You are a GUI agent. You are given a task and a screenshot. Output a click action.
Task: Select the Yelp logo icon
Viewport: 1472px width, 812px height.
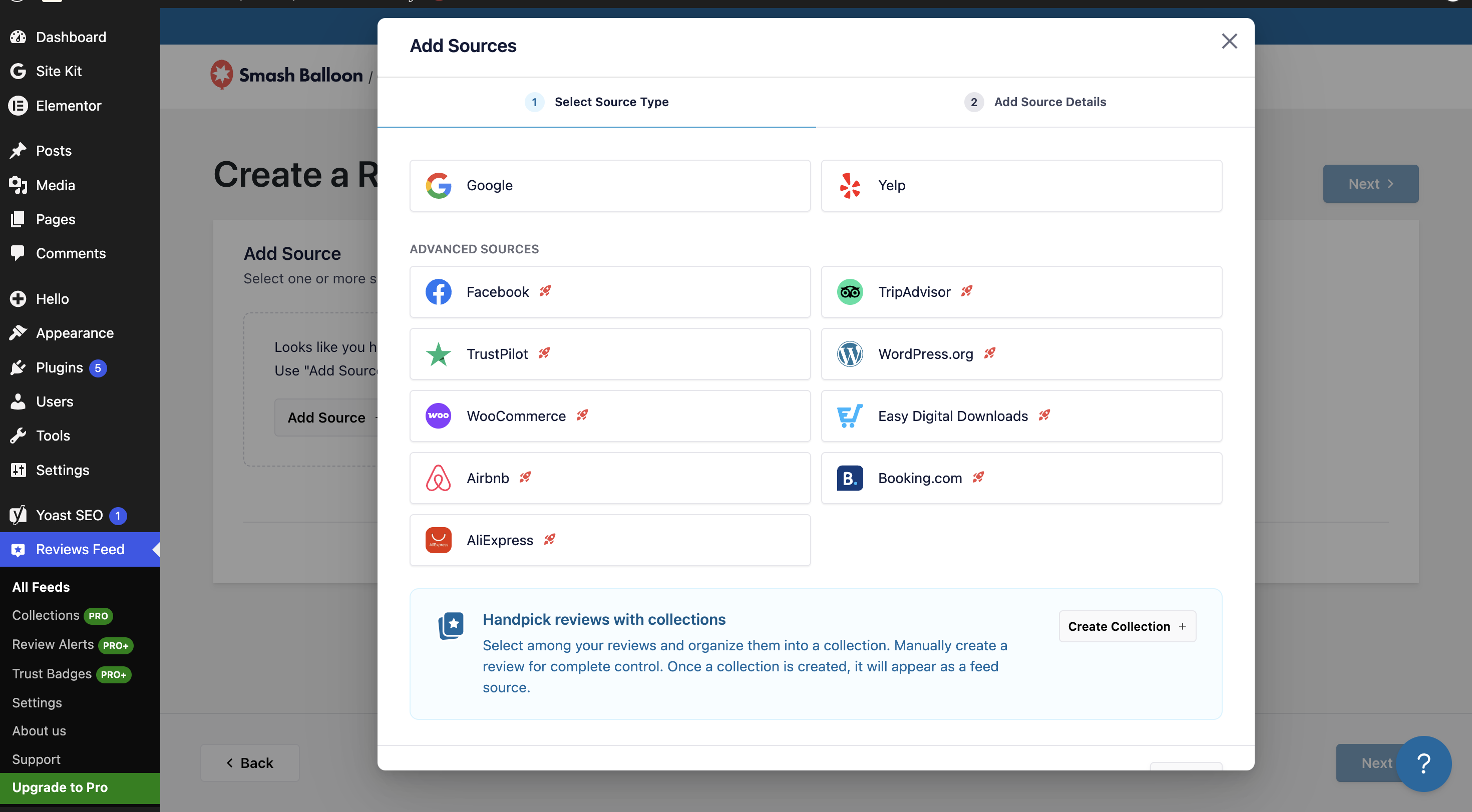(x=850, y=185)
